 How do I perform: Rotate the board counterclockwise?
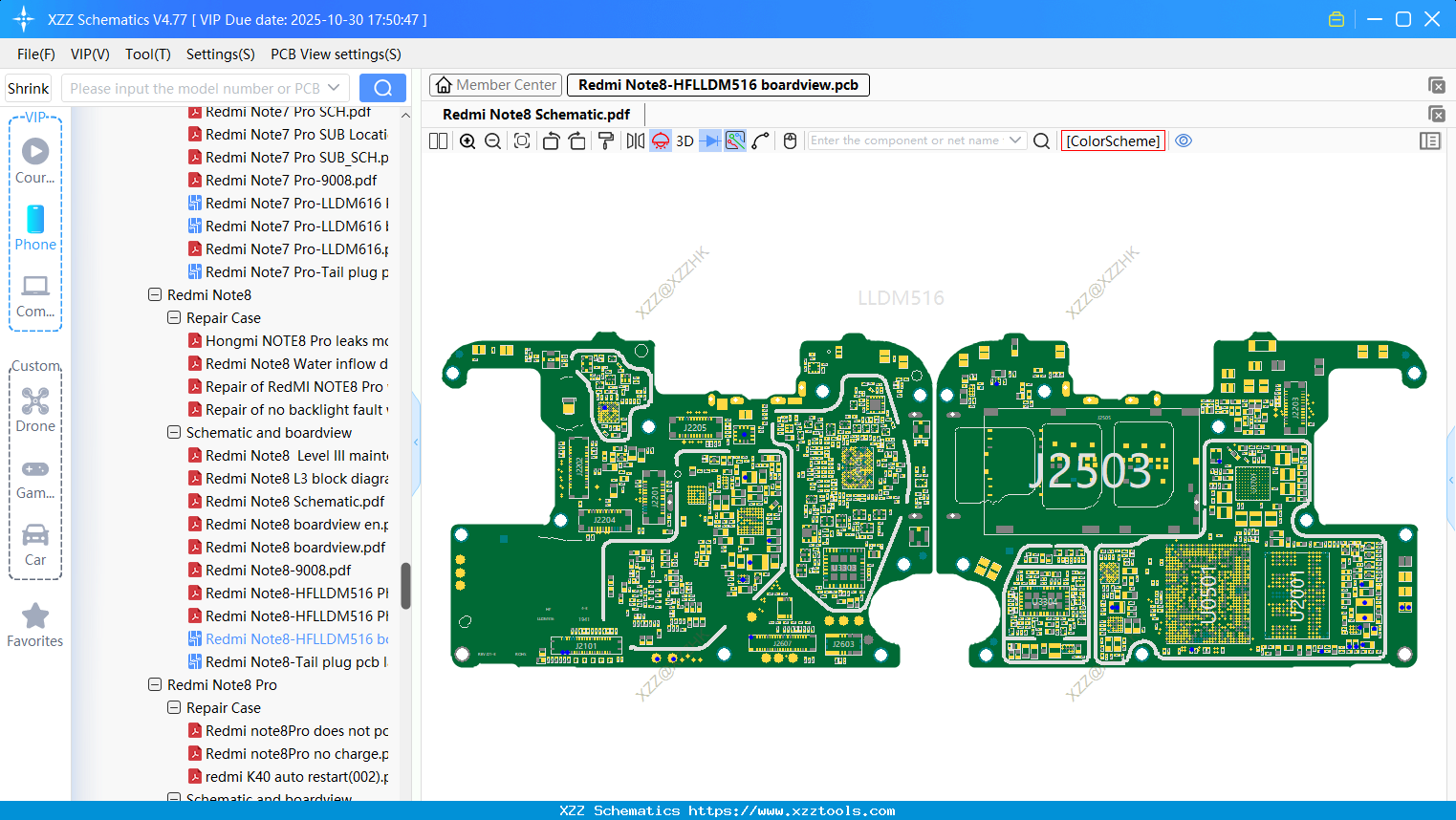coord(551,140)
